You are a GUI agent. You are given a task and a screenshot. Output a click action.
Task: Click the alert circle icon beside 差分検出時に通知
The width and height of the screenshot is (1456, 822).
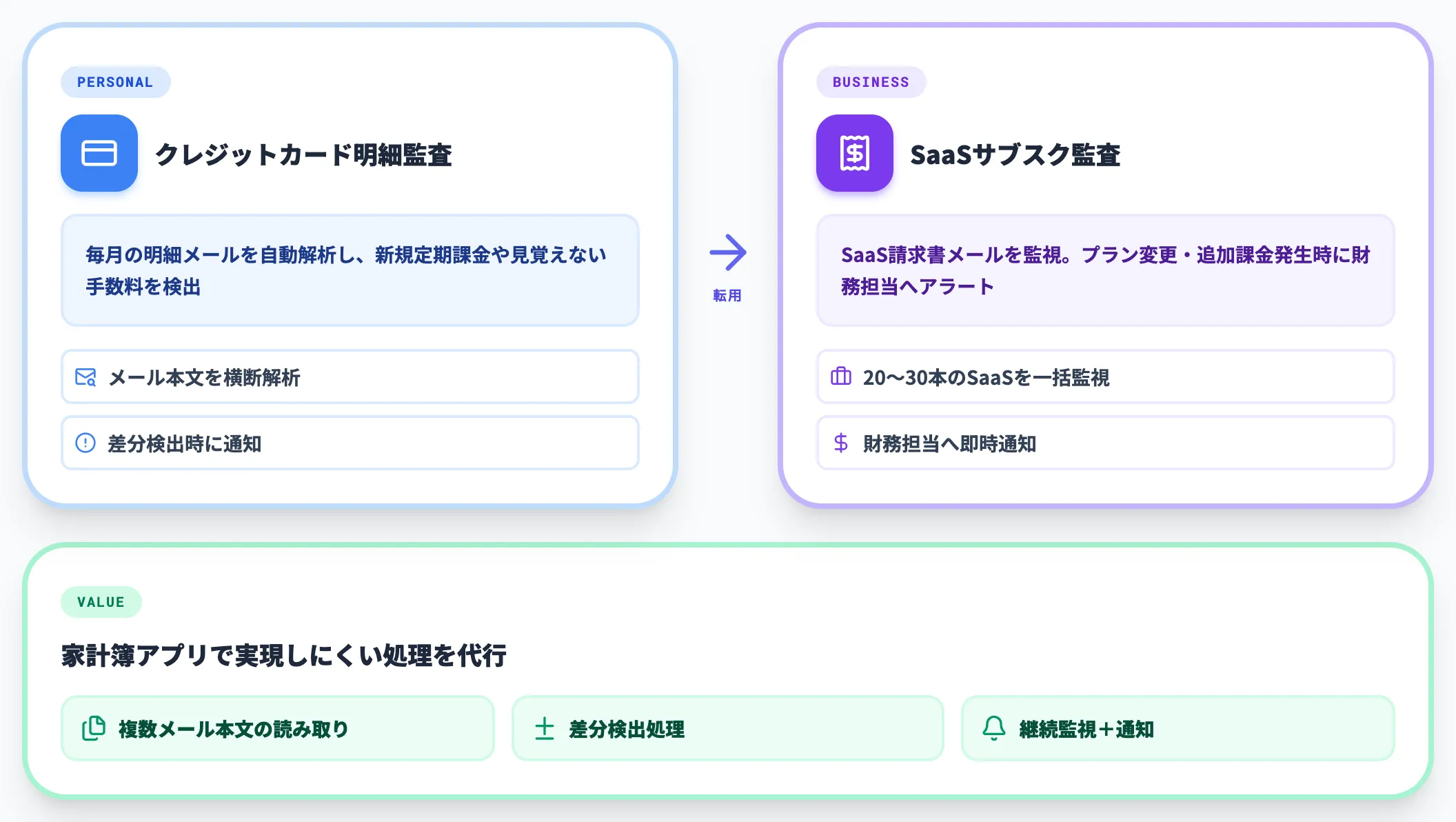(x=85, y=443)
